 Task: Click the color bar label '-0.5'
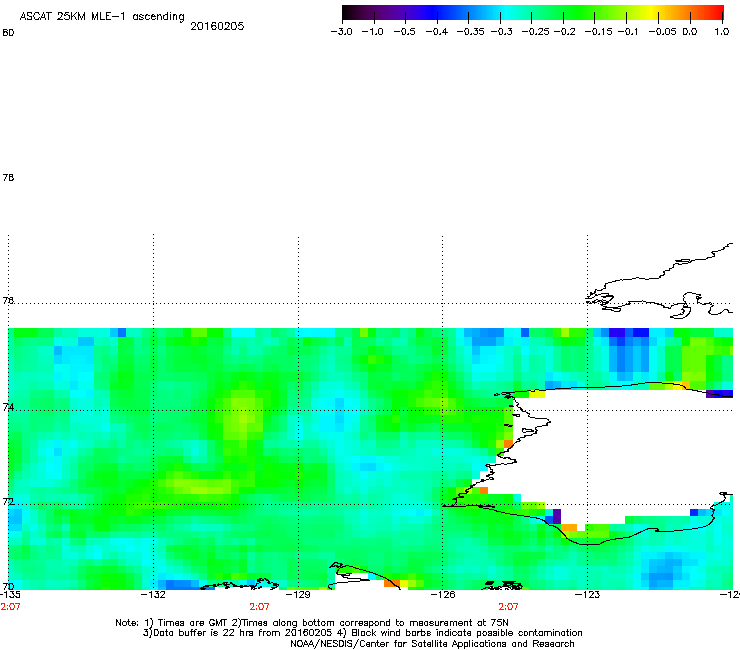coord(404,32)
